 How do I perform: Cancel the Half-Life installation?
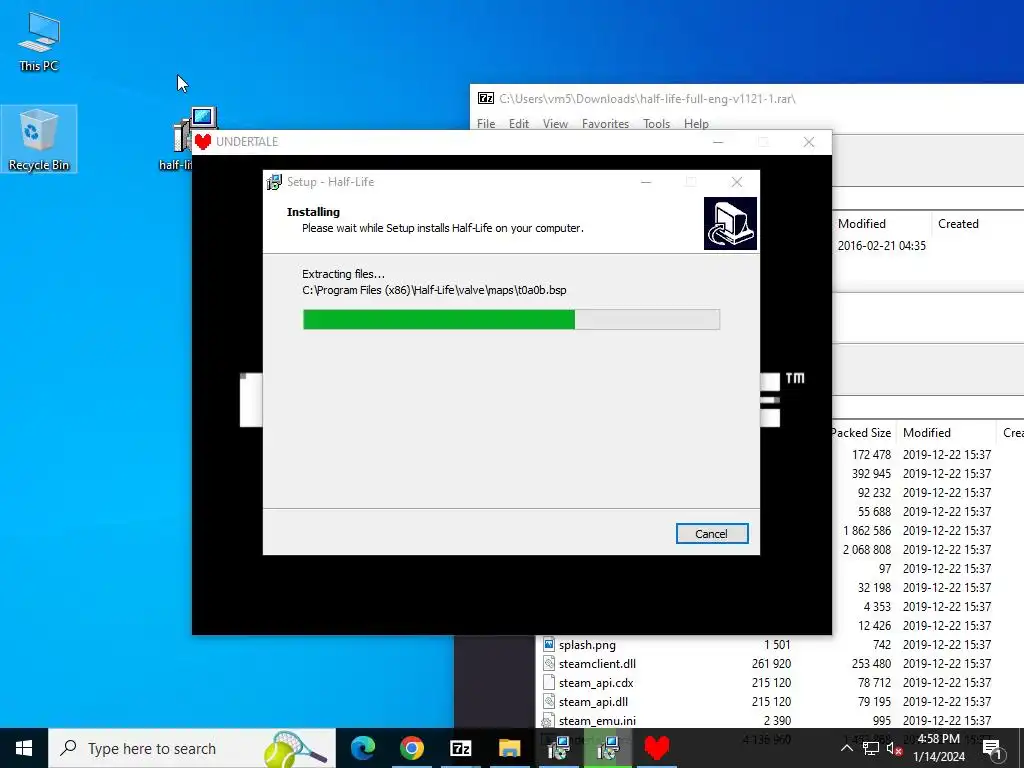click(x=712, y=534)
